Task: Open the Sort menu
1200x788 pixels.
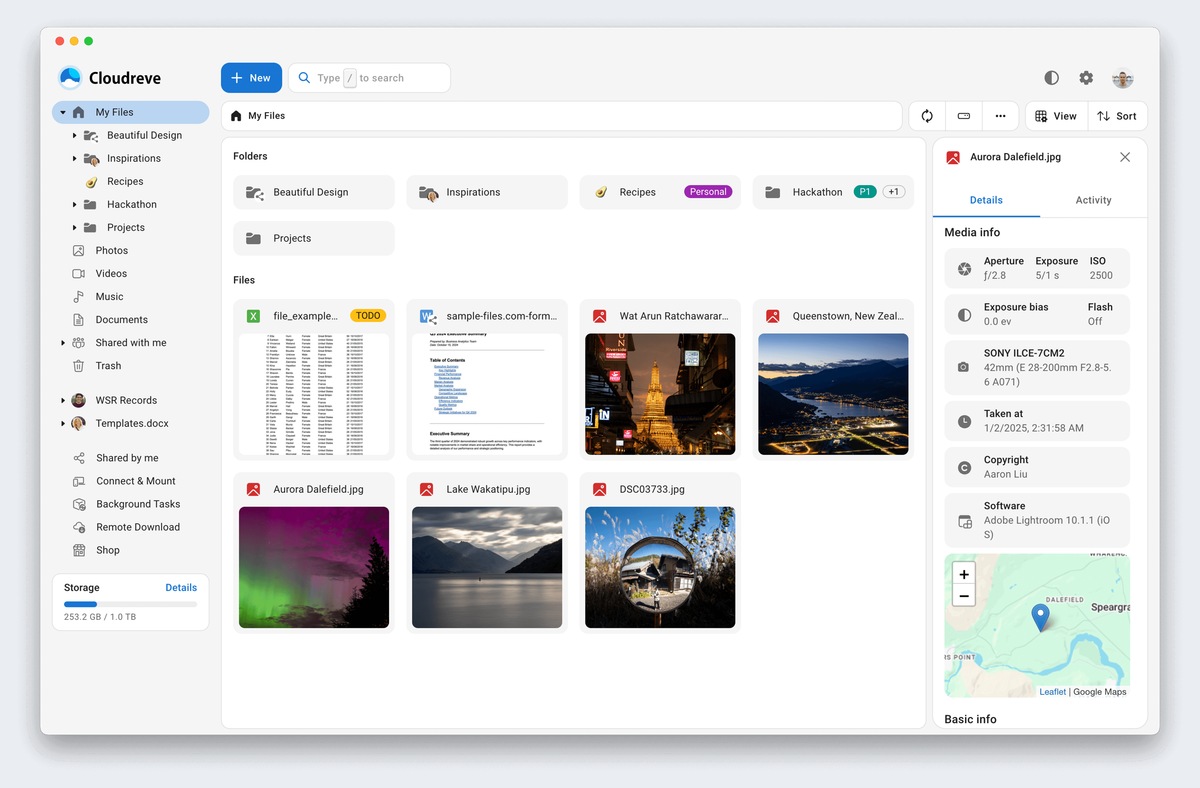Action: (1117, 116)
